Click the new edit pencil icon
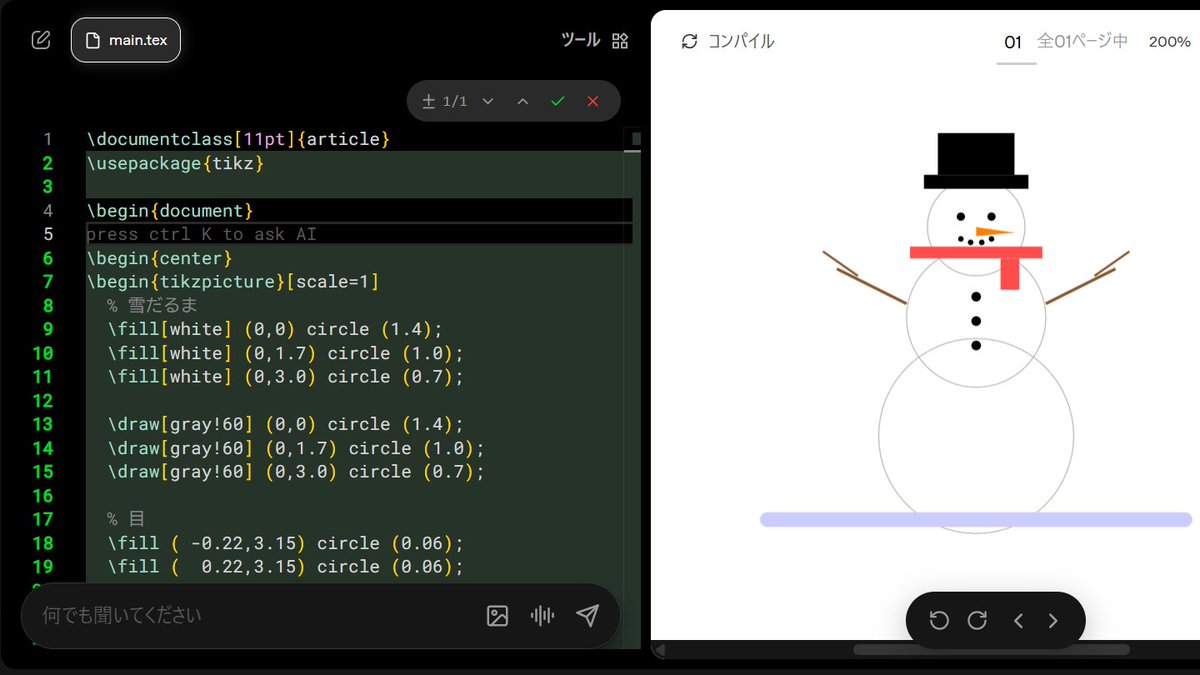 [40, 40]
